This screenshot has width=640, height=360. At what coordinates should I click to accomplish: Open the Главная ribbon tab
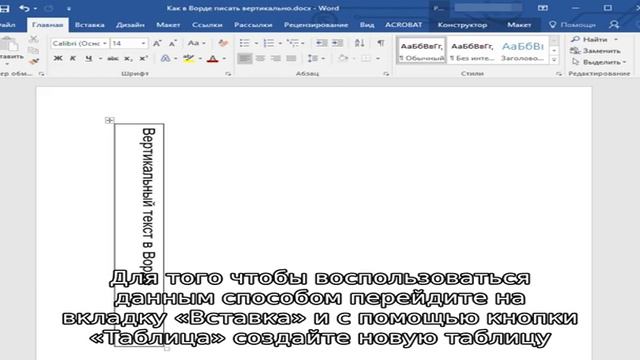(x=47, y=25)
